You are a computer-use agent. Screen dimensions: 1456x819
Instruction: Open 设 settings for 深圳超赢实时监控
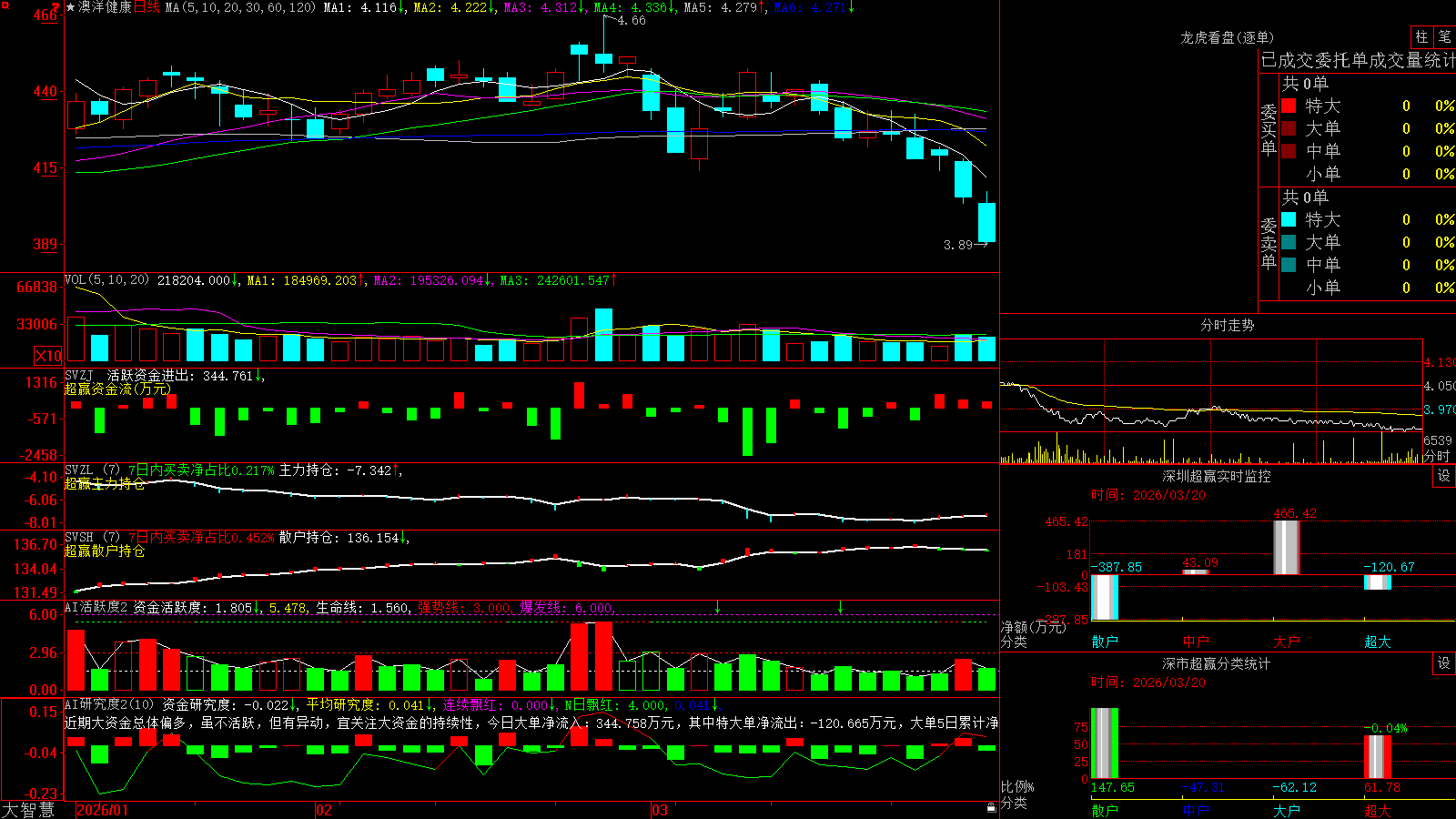[1444, 476]
